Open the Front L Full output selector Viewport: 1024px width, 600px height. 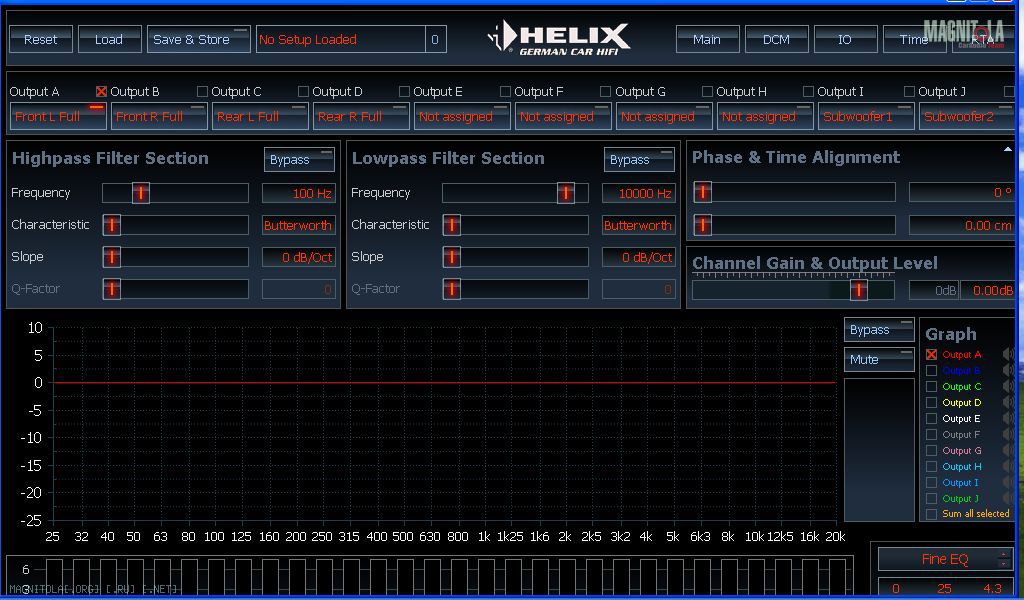58,116
